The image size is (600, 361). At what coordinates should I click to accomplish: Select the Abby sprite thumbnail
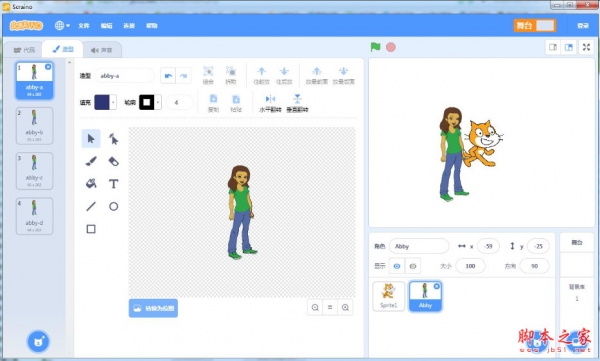pos(425,296)
